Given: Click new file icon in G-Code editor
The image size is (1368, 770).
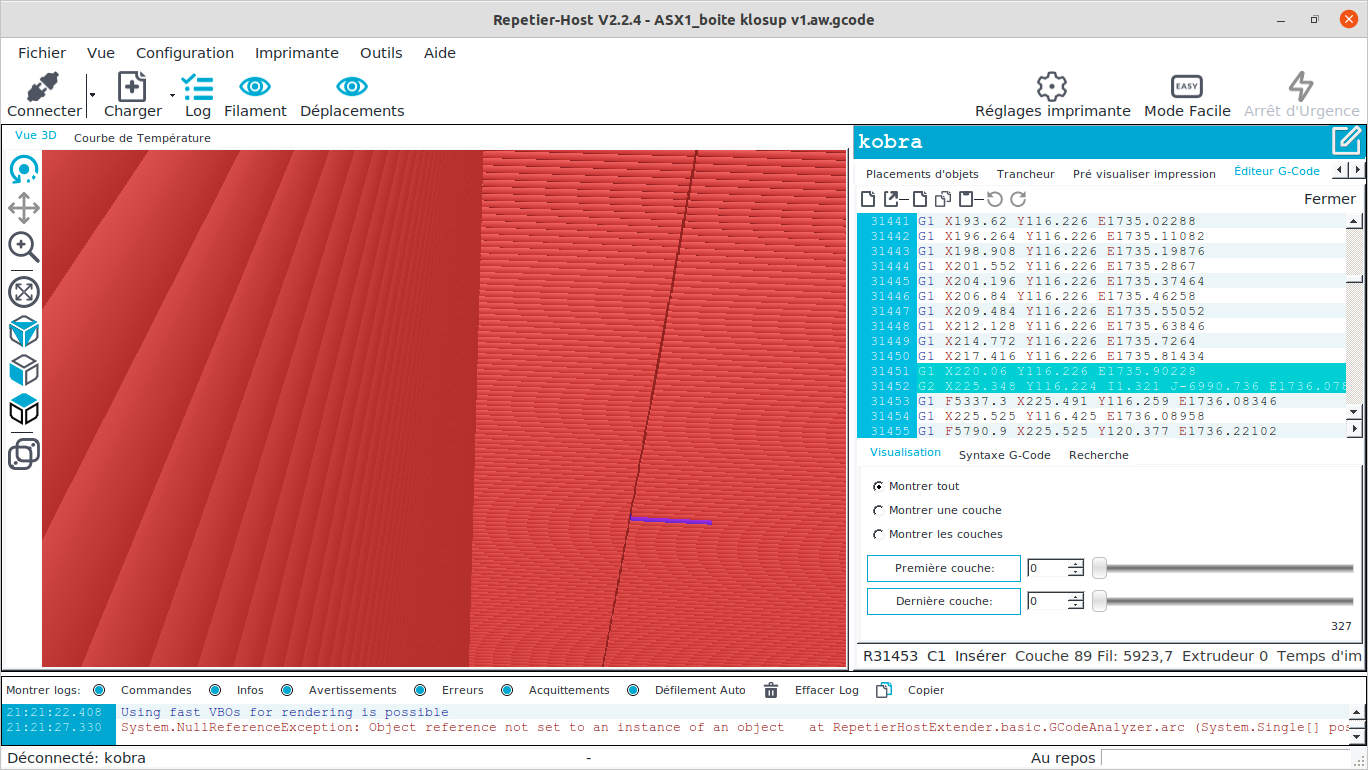Looking at the screenshot, I should (x=868, y=199).
